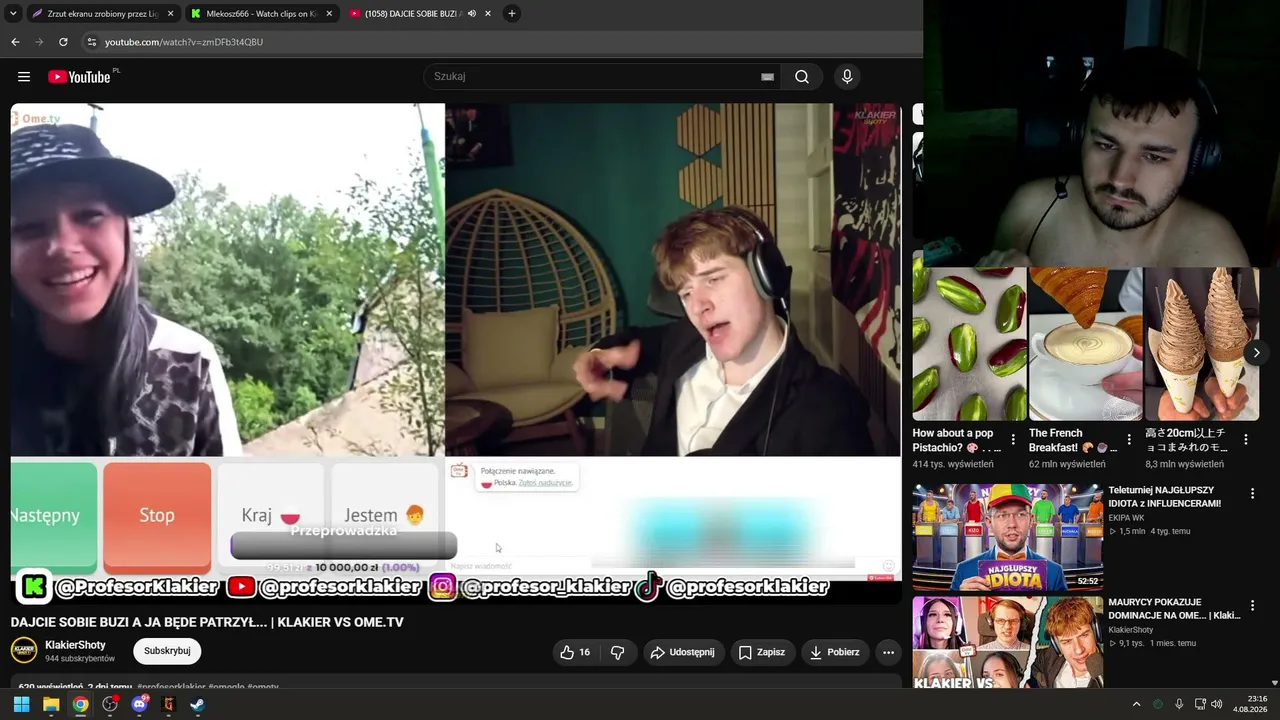Open the chocolate ice cream cones short
This screenshot has width=1280, height=720.
click(x=1202, y=344)
